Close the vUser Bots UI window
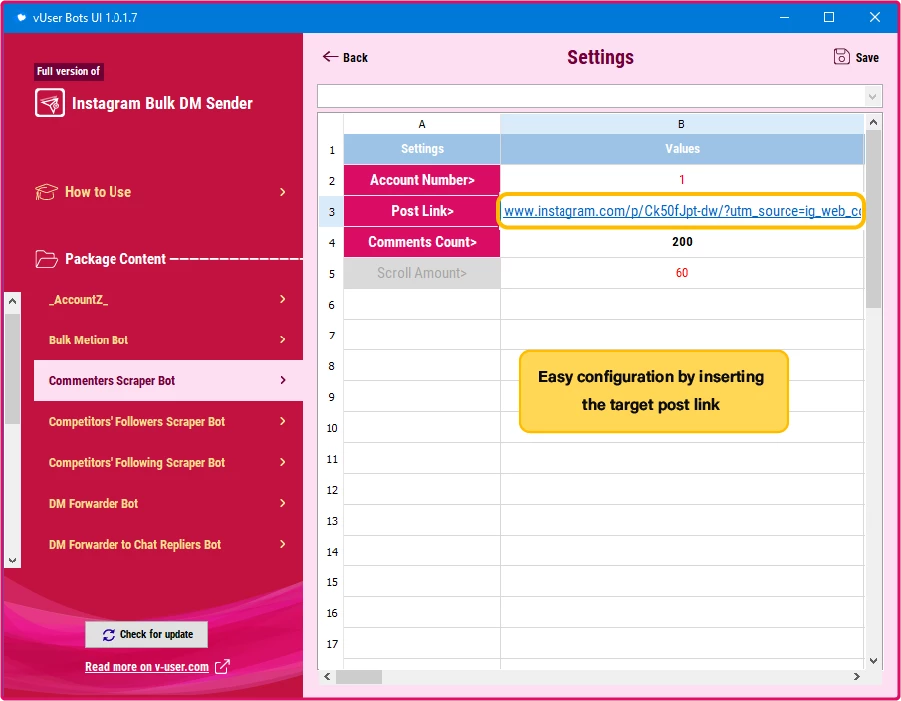 tap(874, 17)
